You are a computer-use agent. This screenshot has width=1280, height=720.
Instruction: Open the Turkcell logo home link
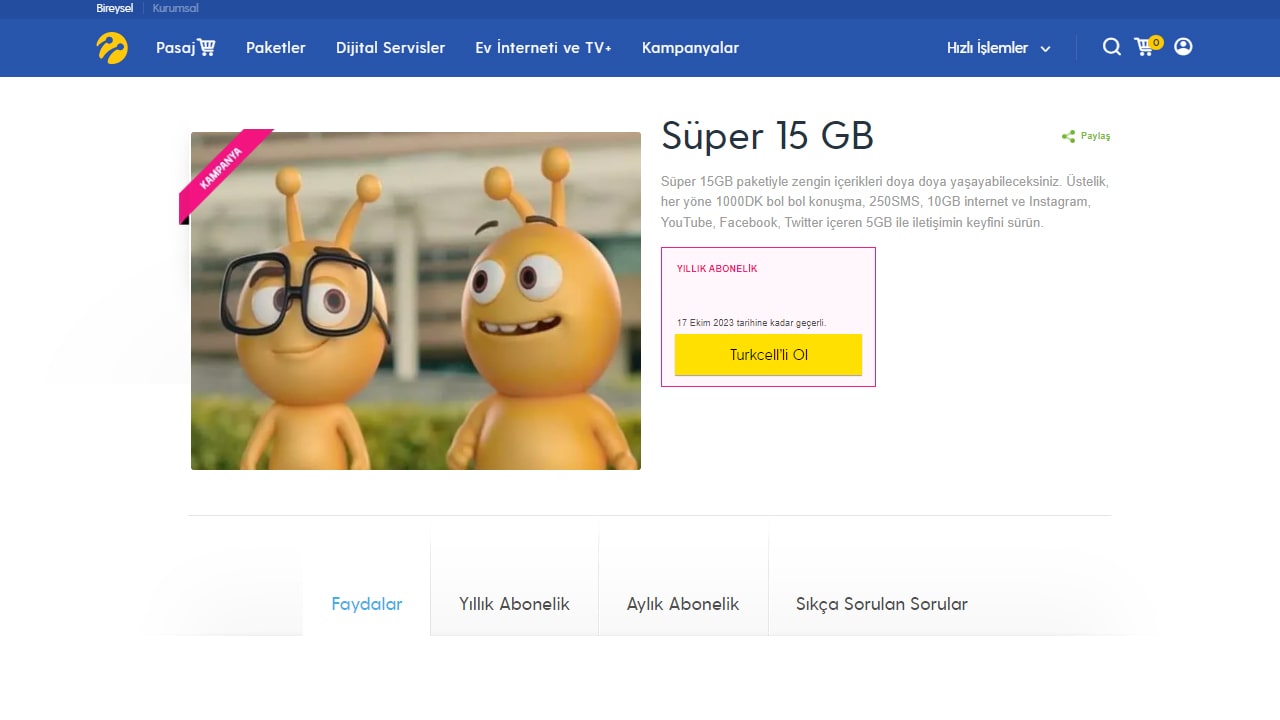point(112,48)
